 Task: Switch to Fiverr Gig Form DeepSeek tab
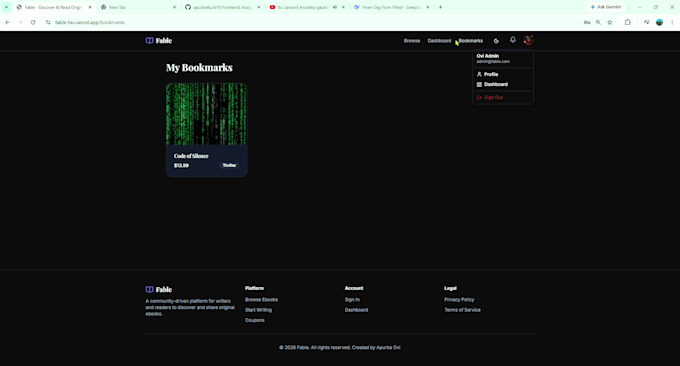click(x=392, y=7)
